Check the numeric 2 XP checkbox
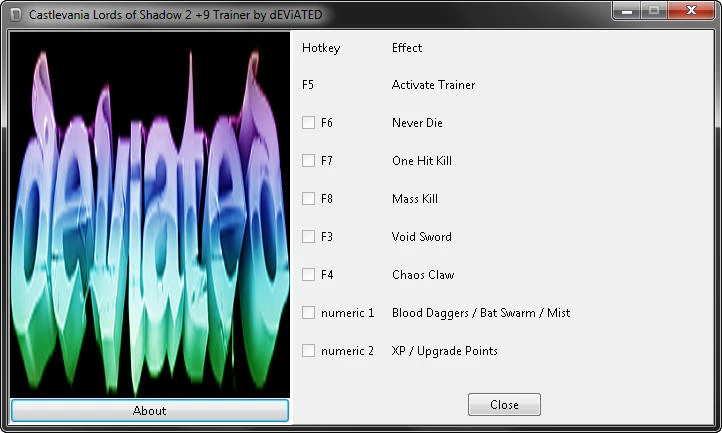722x433 pixels. 308,351
